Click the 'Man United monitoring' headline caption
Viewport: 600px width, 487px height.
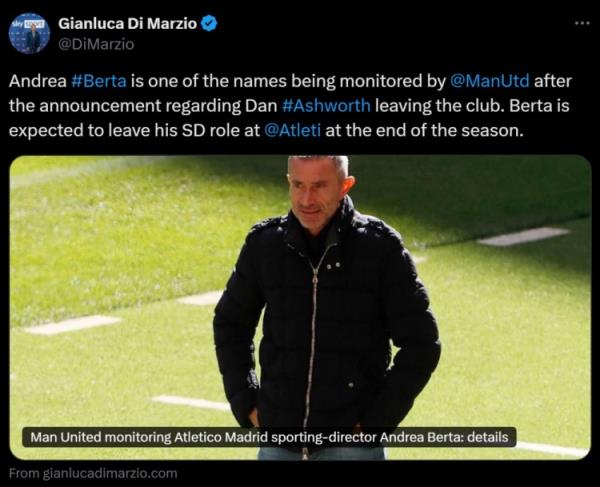(x=269, y=437)
